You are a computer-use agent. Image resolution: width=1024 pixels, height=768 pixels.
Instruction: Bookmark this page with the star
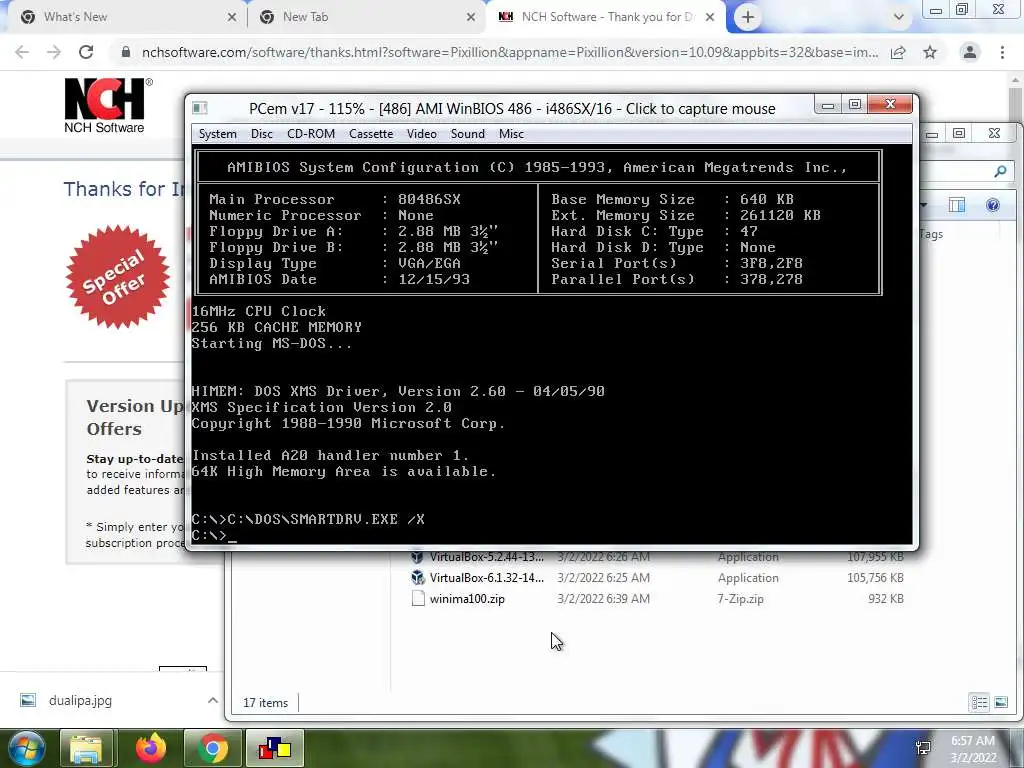point(930,52)
